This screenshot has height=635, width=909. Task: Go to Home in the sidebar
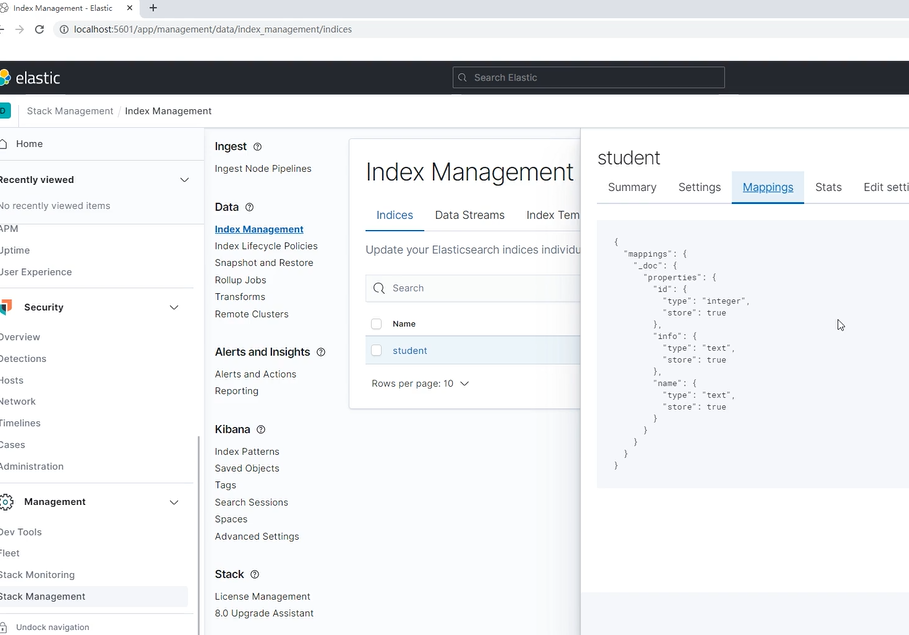(30, 144)
